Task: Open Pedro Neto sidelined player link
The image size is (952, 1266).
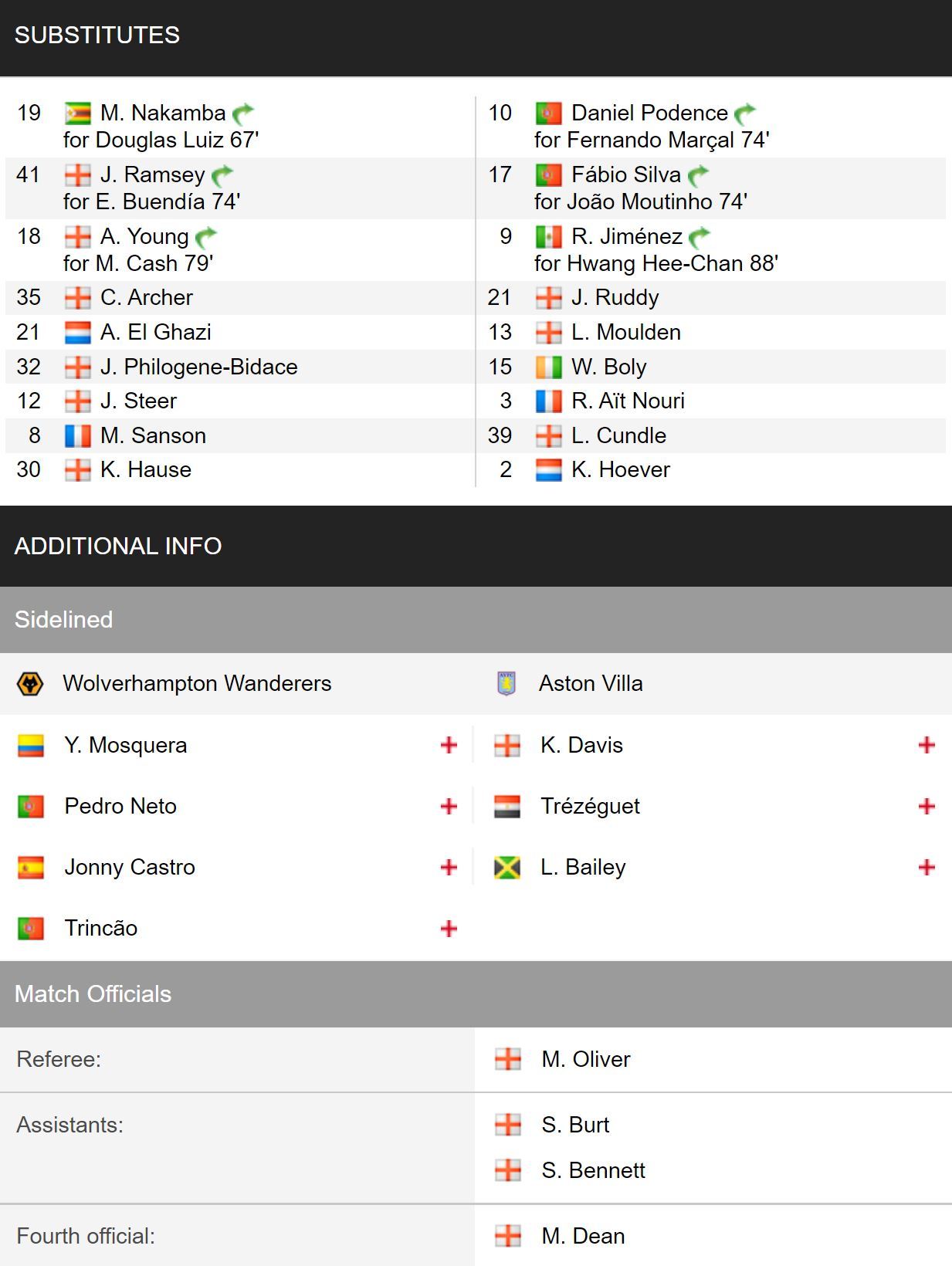Action: tap(120, 806)
